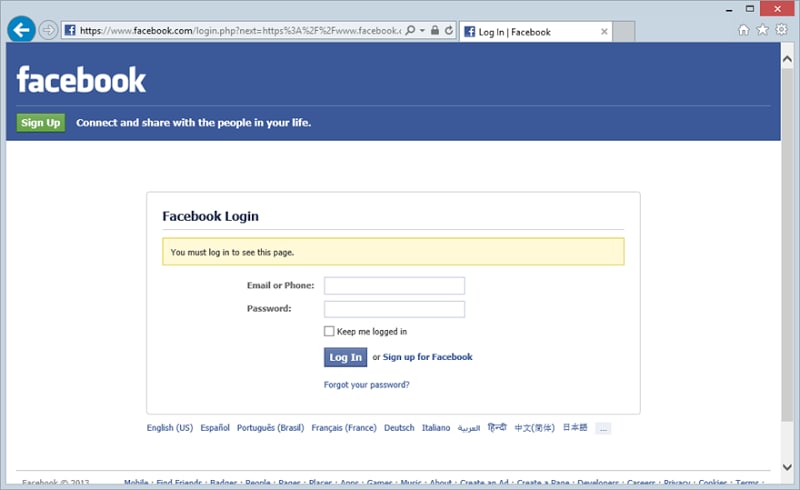
Task: Select Italiano language link
Action: pos(436,428)
